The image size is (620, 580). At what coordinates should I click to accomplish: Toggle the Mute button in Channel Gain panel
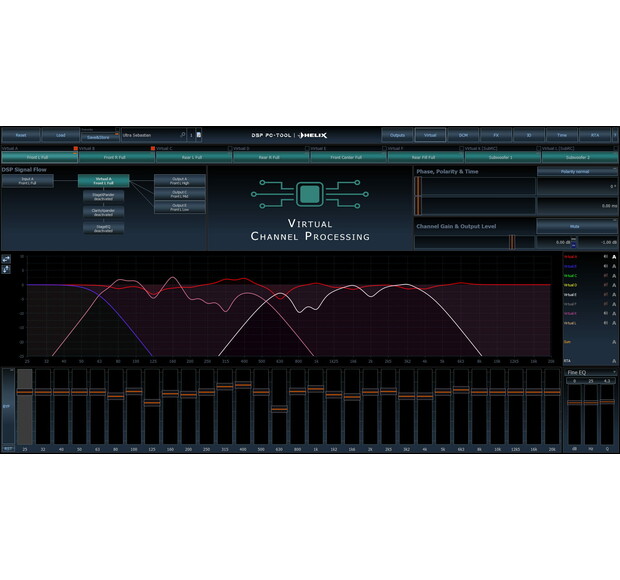(577, 227)
